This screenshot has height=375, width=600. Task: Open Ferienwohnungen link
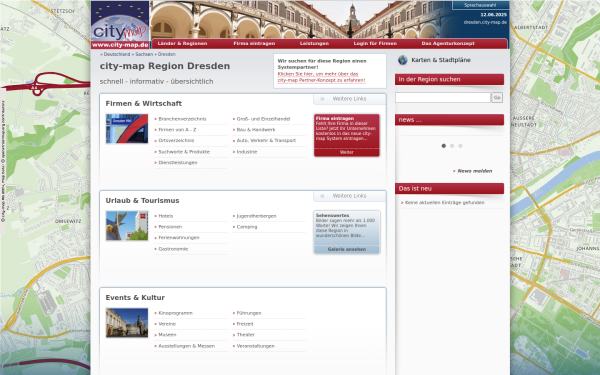pos(179,238)
